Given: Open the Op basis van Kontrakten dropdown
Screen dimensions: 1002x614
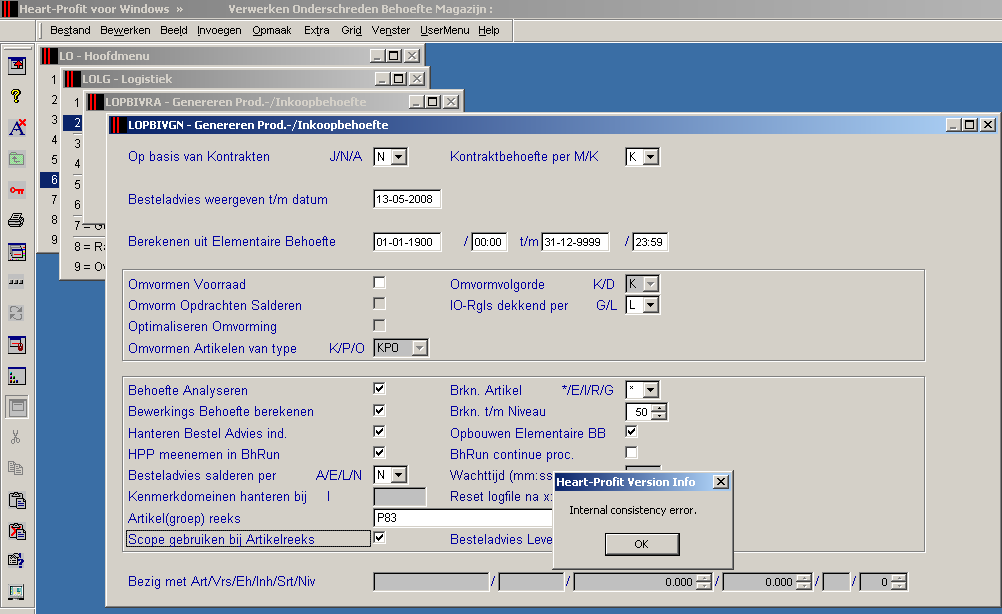Looking at the screenshot, I should (399, 157).
